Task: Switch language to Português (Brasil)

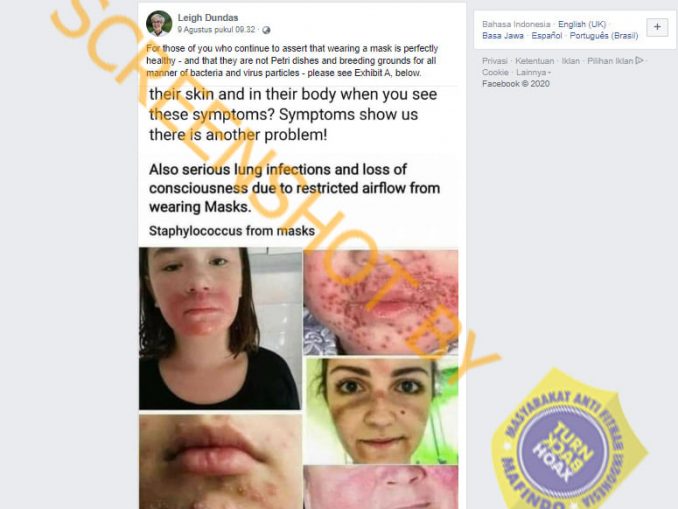Action: point(604,35)
